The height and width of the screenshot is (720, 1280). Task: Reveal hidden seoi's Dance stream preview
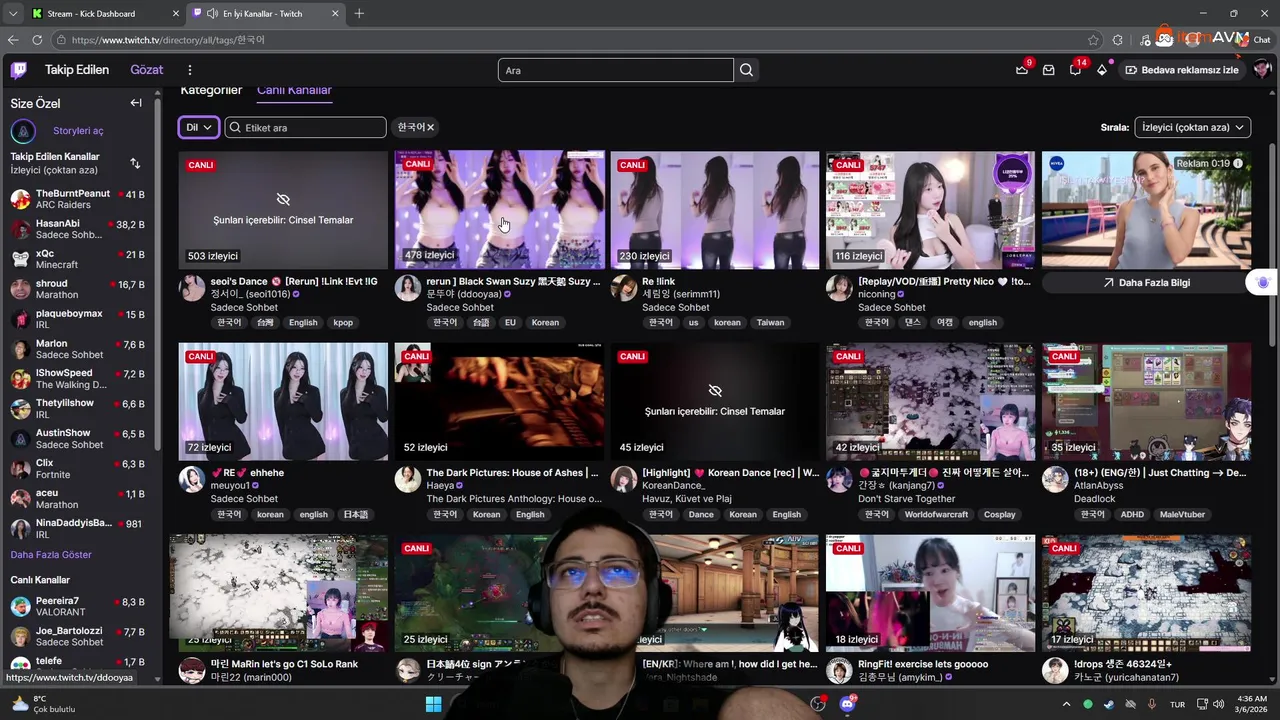pyautogui.click(x=283, y=210)
